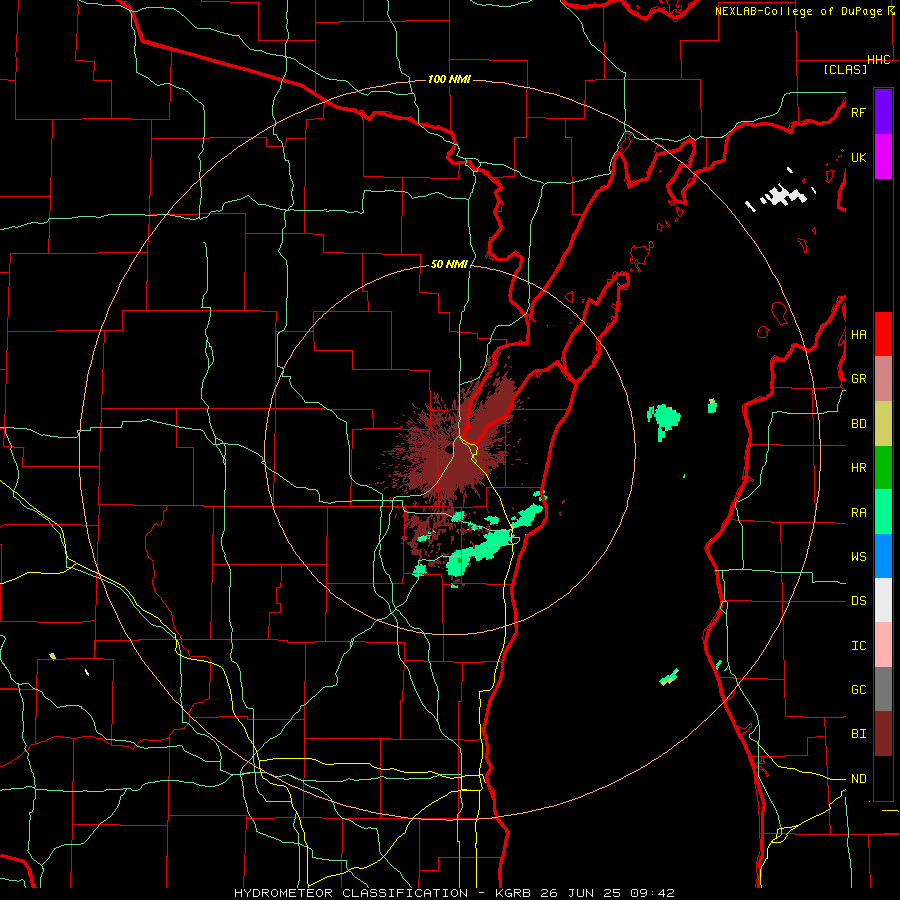Click the 'BI' legend label
900x900 pixels.
858,734
